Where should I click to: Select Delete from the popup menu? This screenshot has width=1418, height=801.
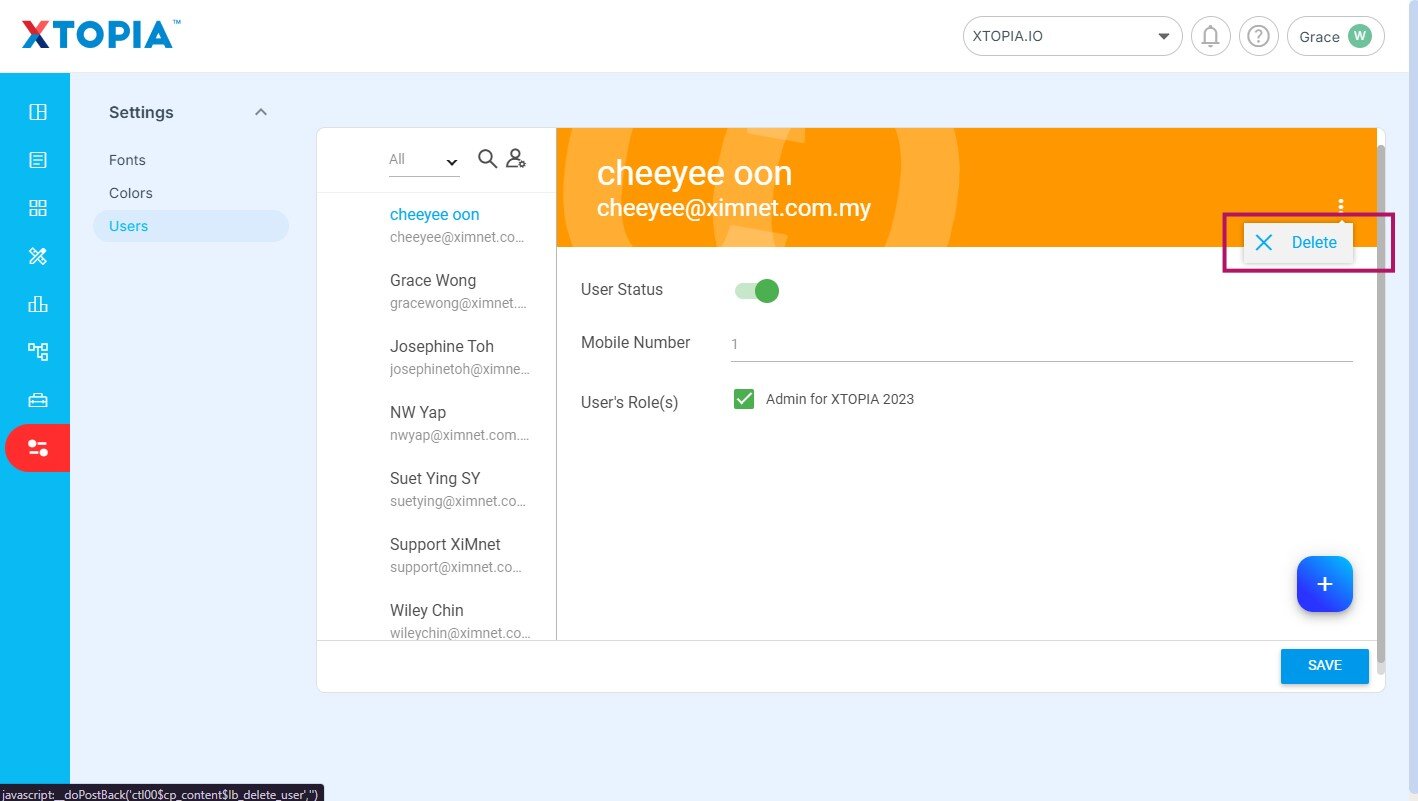click(x=1298, y=243)
